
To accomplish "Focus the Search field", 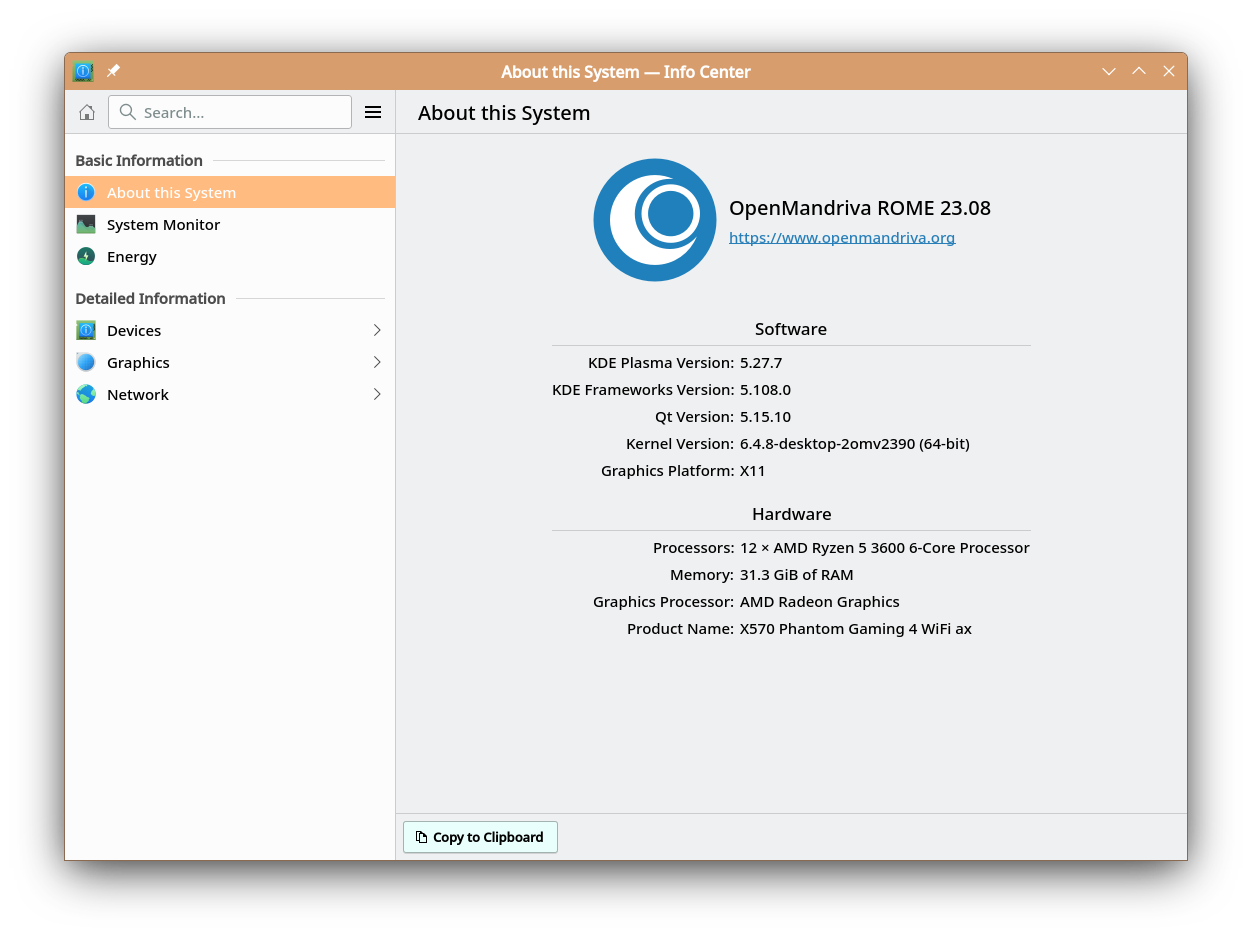I will (x=230, y=112).
